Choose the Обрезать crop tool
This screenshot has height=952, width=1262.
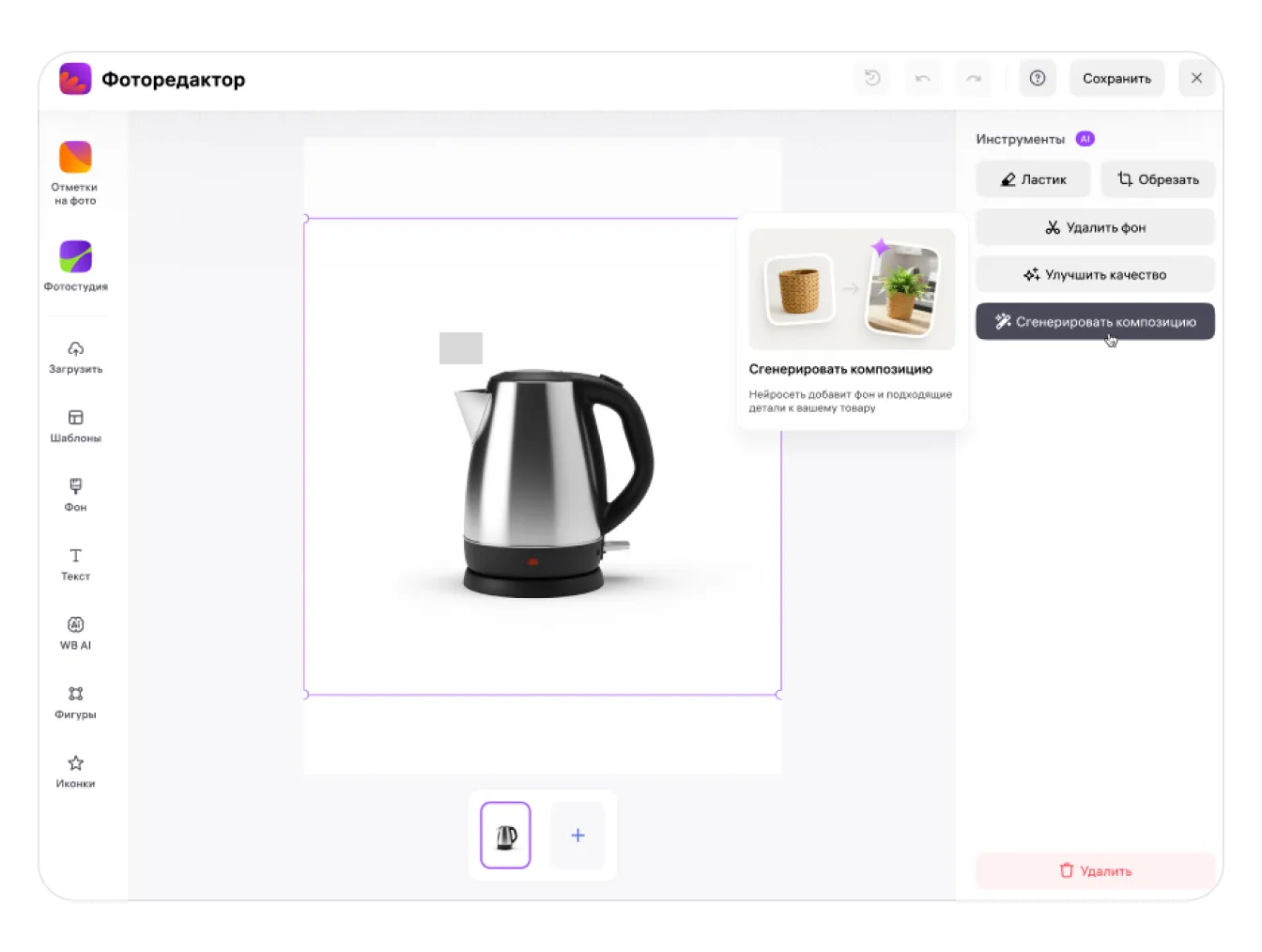coord(1158,179)
